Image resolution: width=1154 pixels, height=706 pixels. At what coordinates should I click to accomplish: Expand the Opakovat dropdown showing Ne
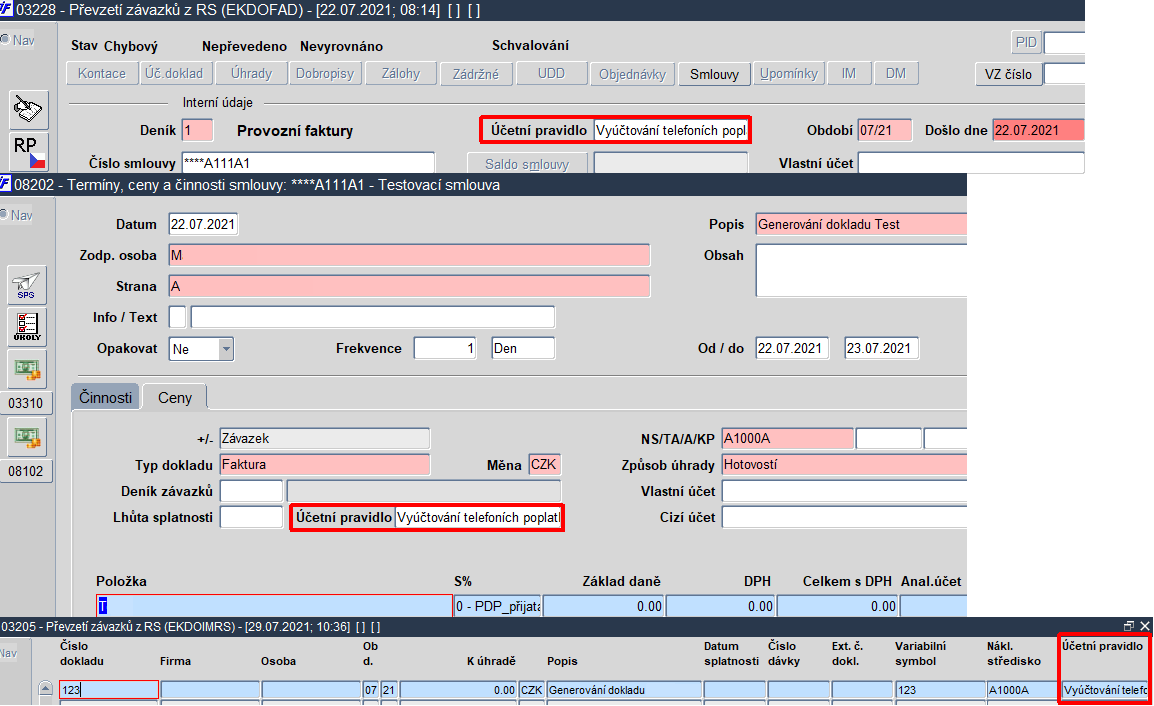click(x=227, y=349)
